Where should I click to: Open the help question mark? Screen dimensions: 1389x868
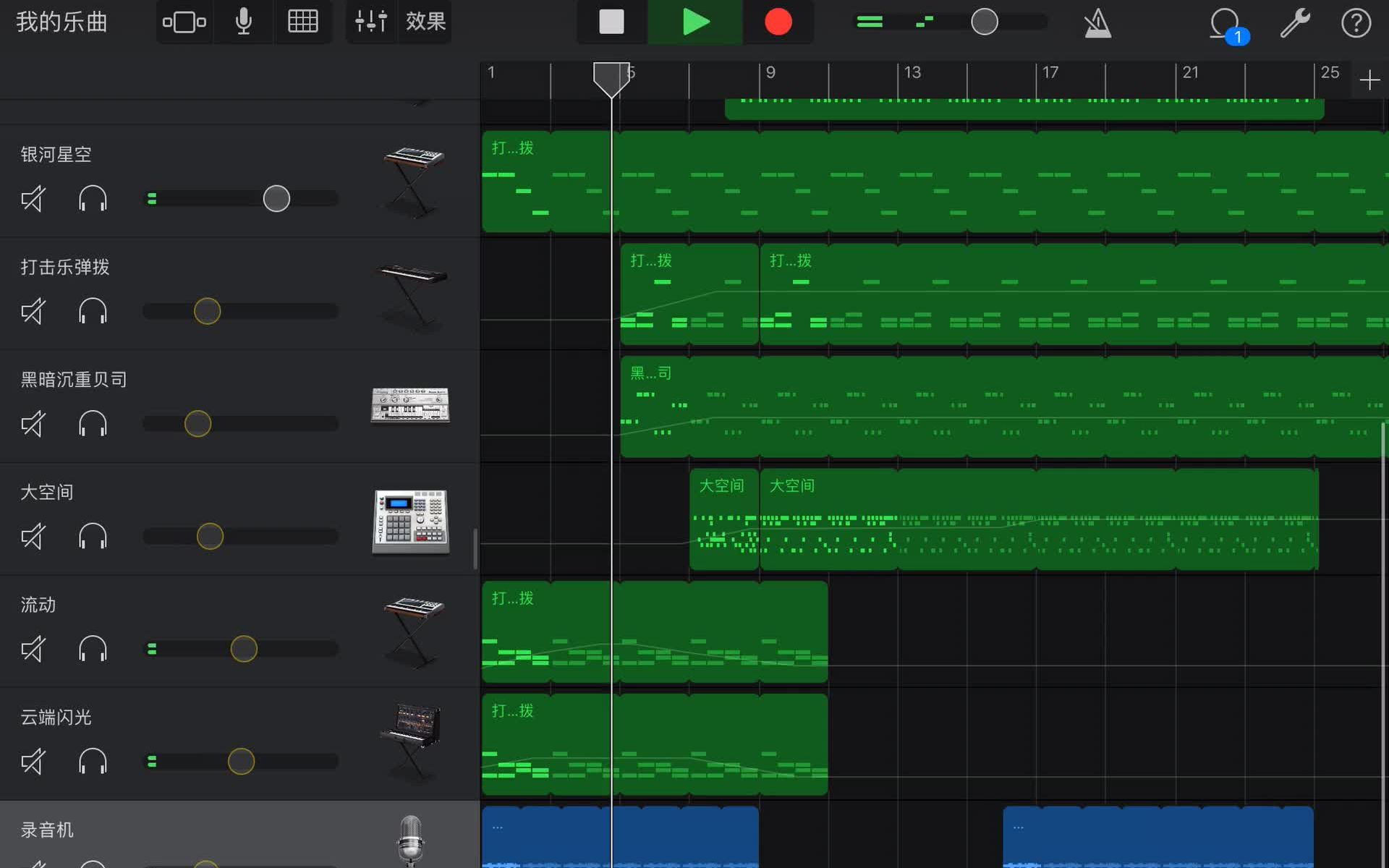(x=1356, y=22)
